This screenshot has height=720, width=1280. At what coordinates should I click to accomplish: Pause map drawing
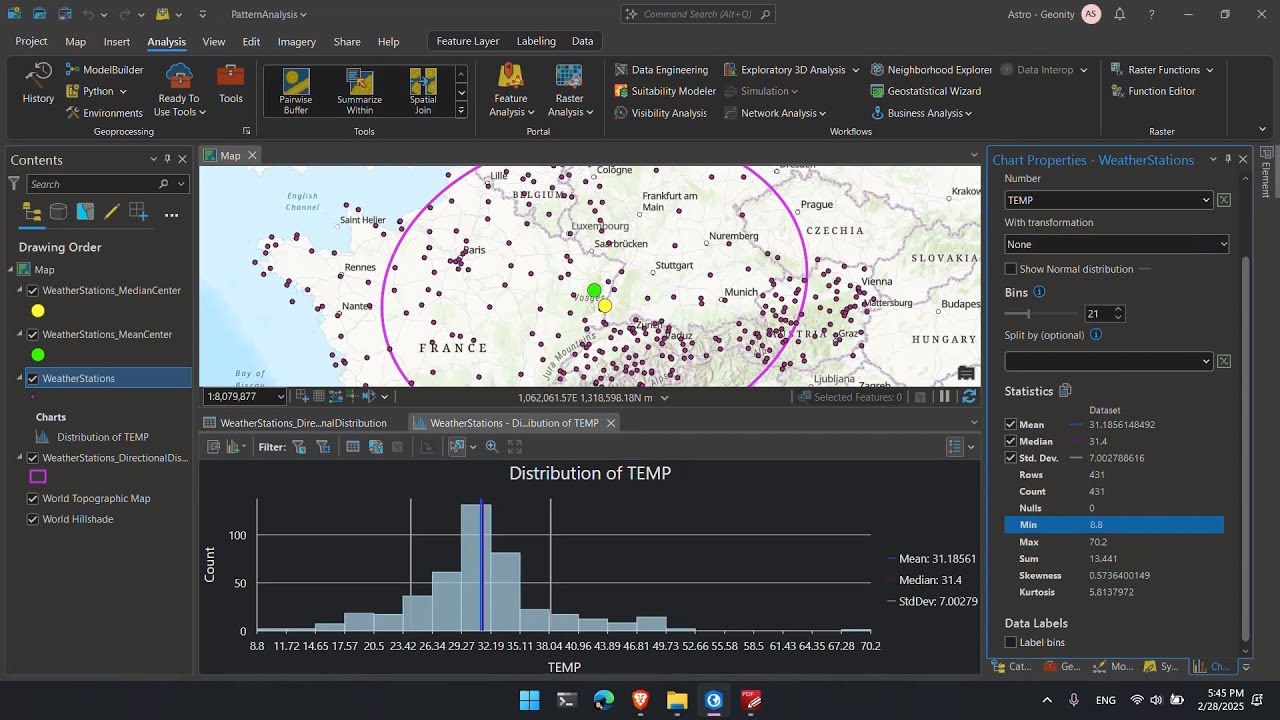pyautogui.click(x=945, y=397)
